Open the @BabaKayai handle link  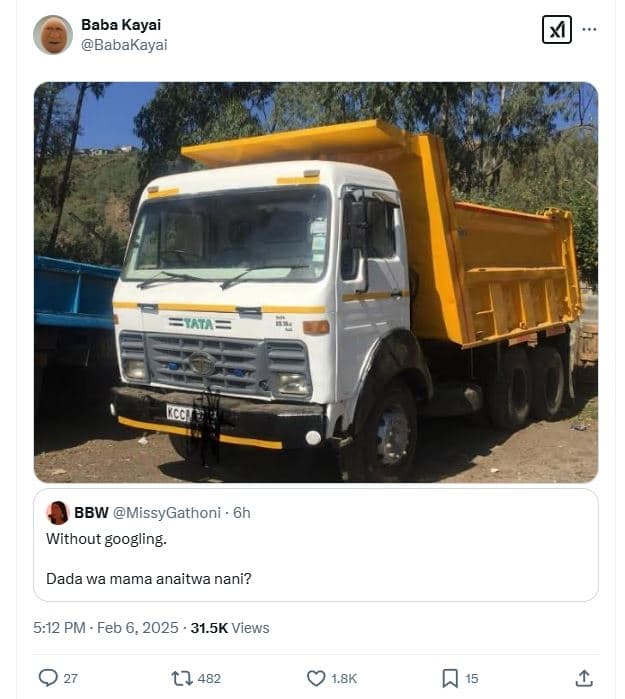point(124,44)
